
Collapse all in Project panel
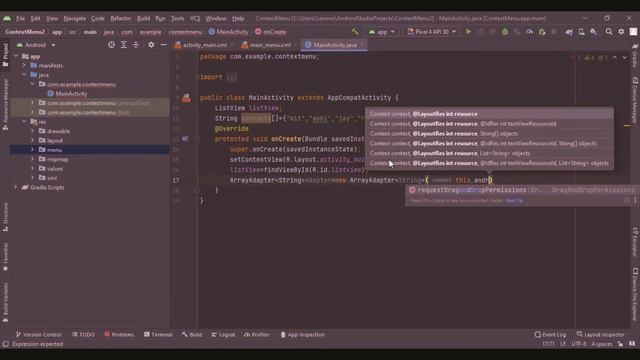tap(136, 45)
